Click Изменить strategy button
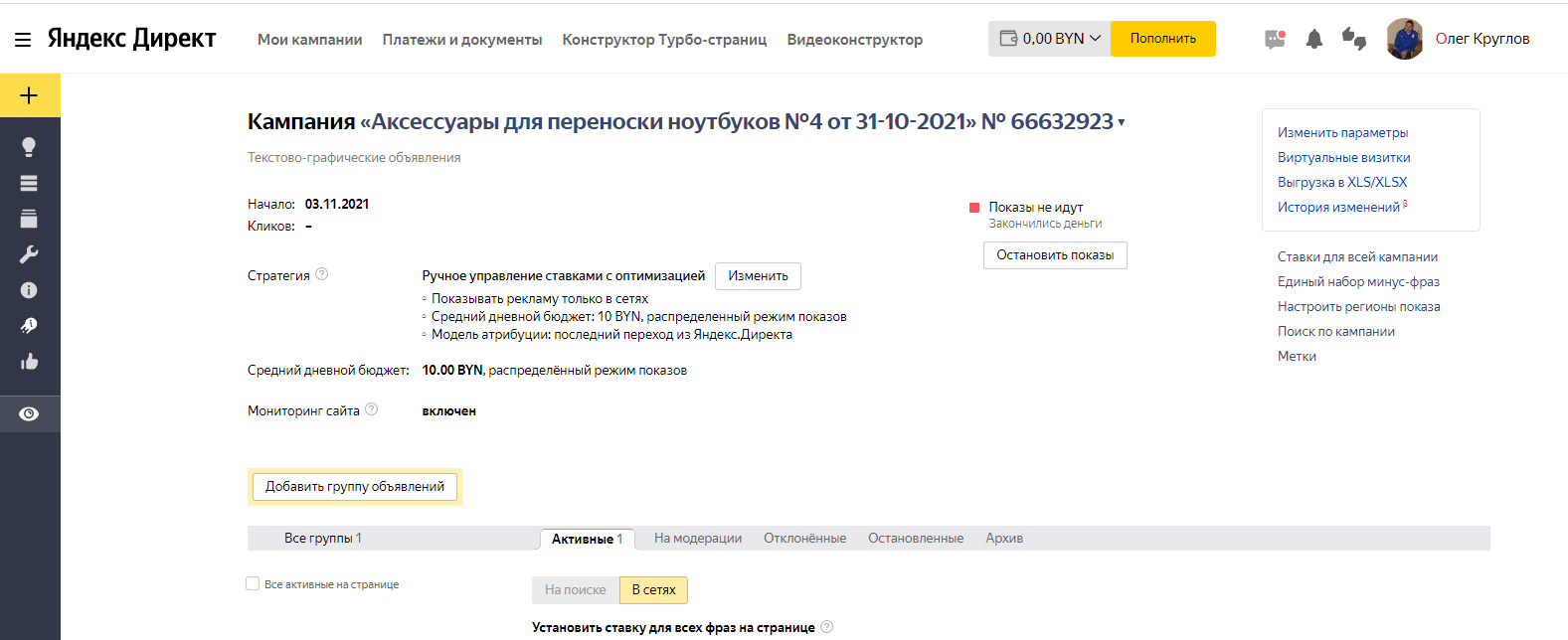 click(x=759, y=276)
